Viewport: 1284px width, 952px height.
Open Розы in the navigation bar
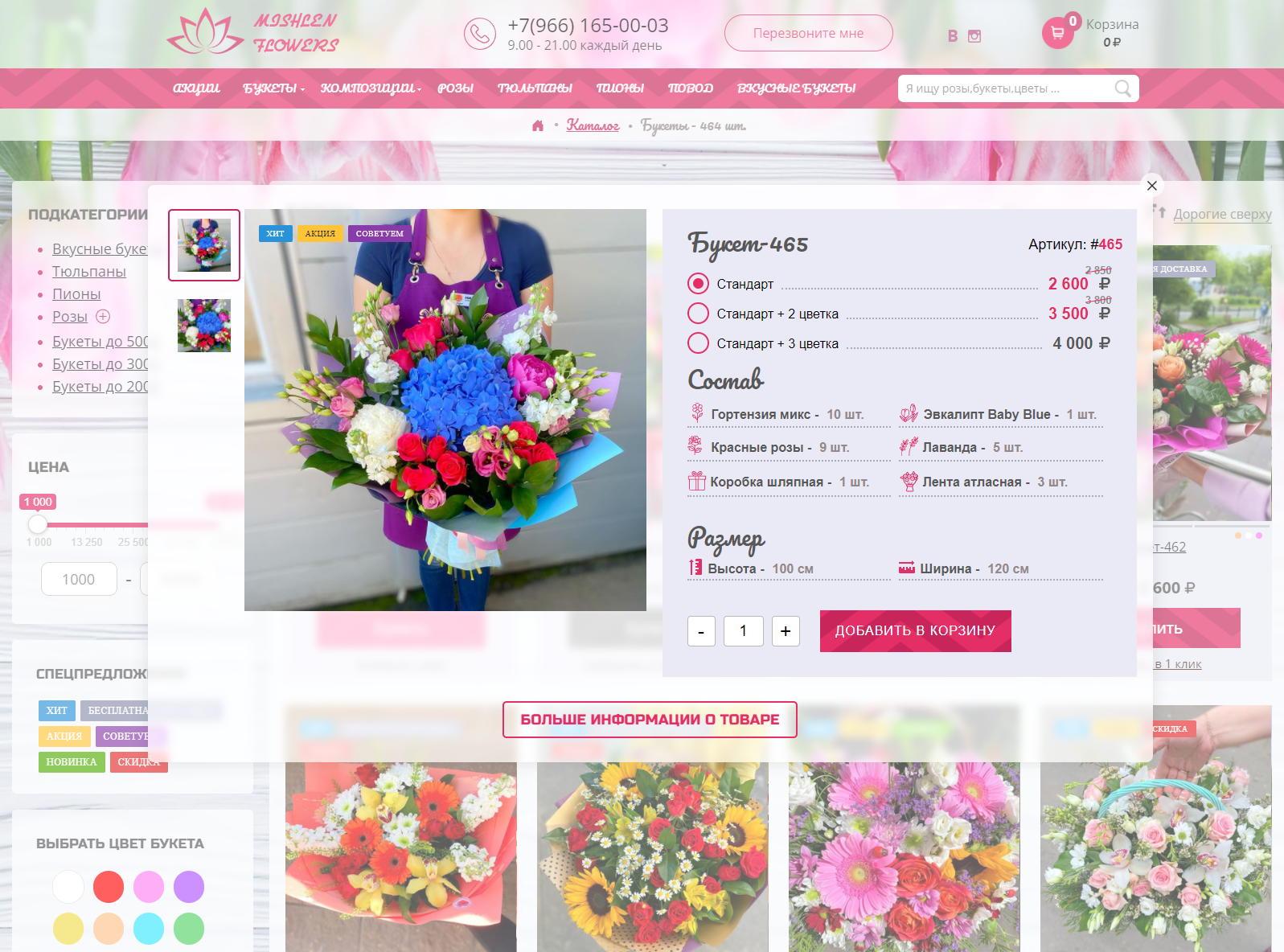tap(455, 88)
